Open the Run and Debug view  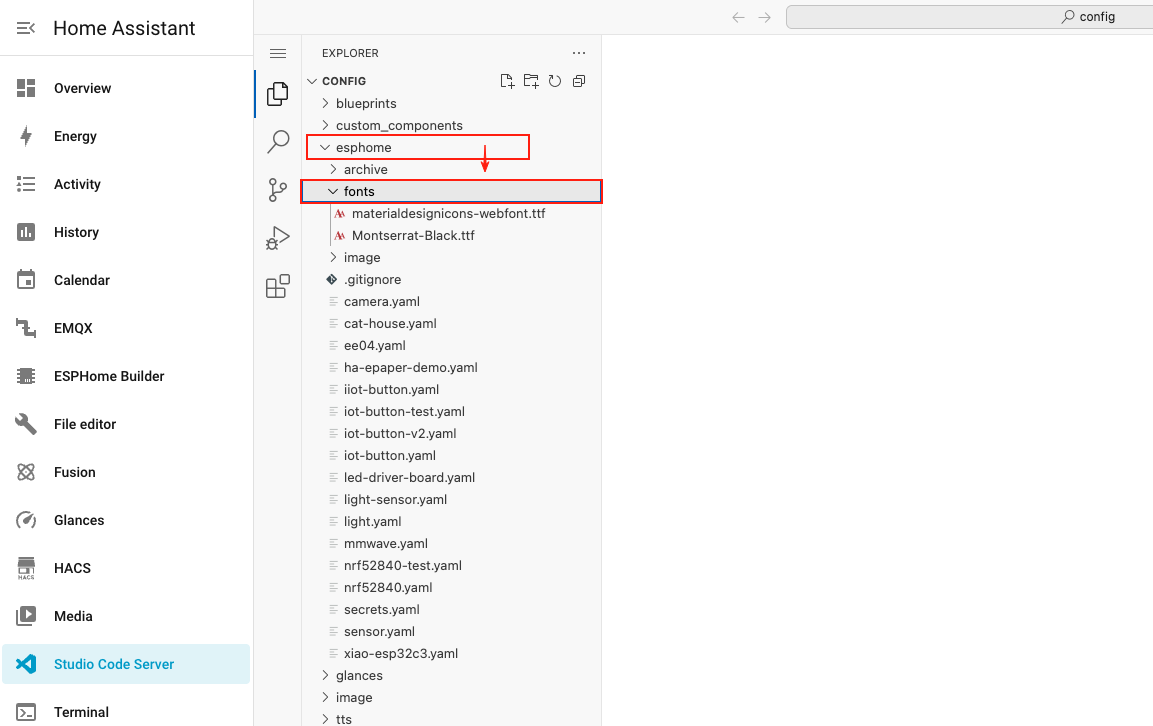point(278,238)
